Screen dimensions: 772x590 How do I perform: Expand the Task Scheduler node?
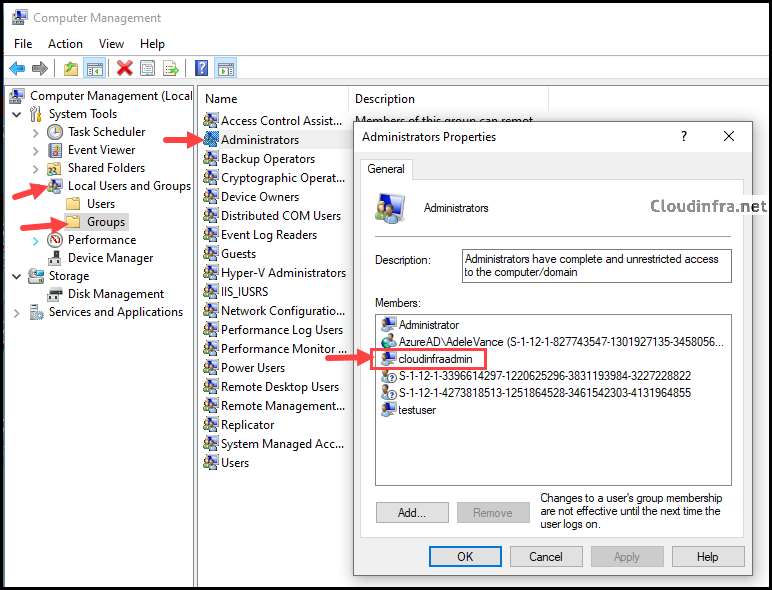[x=35, y=132]
